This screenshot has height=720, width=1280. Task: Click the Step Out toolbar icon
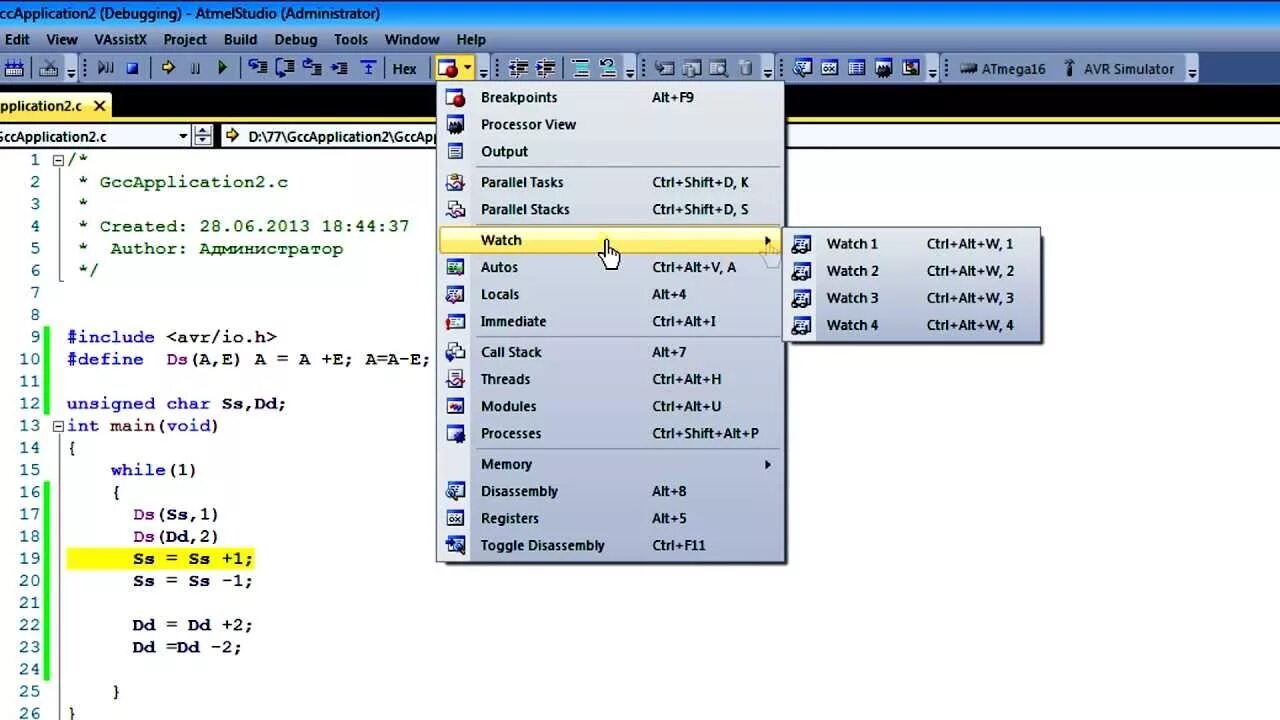click(312, 68)
